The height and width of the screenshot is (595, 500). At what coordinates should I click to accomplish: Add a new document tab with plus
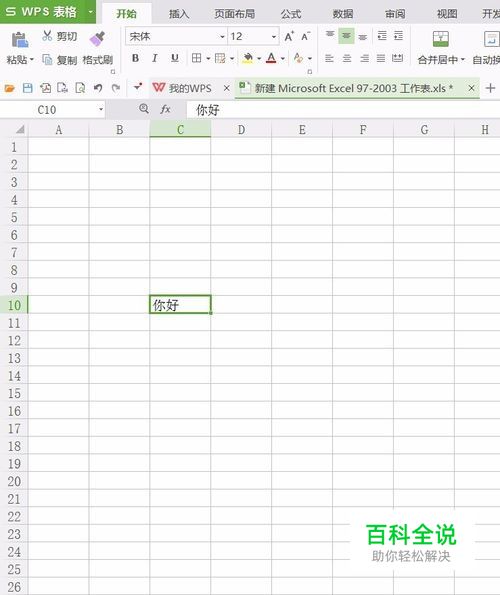tap(491, 88)
